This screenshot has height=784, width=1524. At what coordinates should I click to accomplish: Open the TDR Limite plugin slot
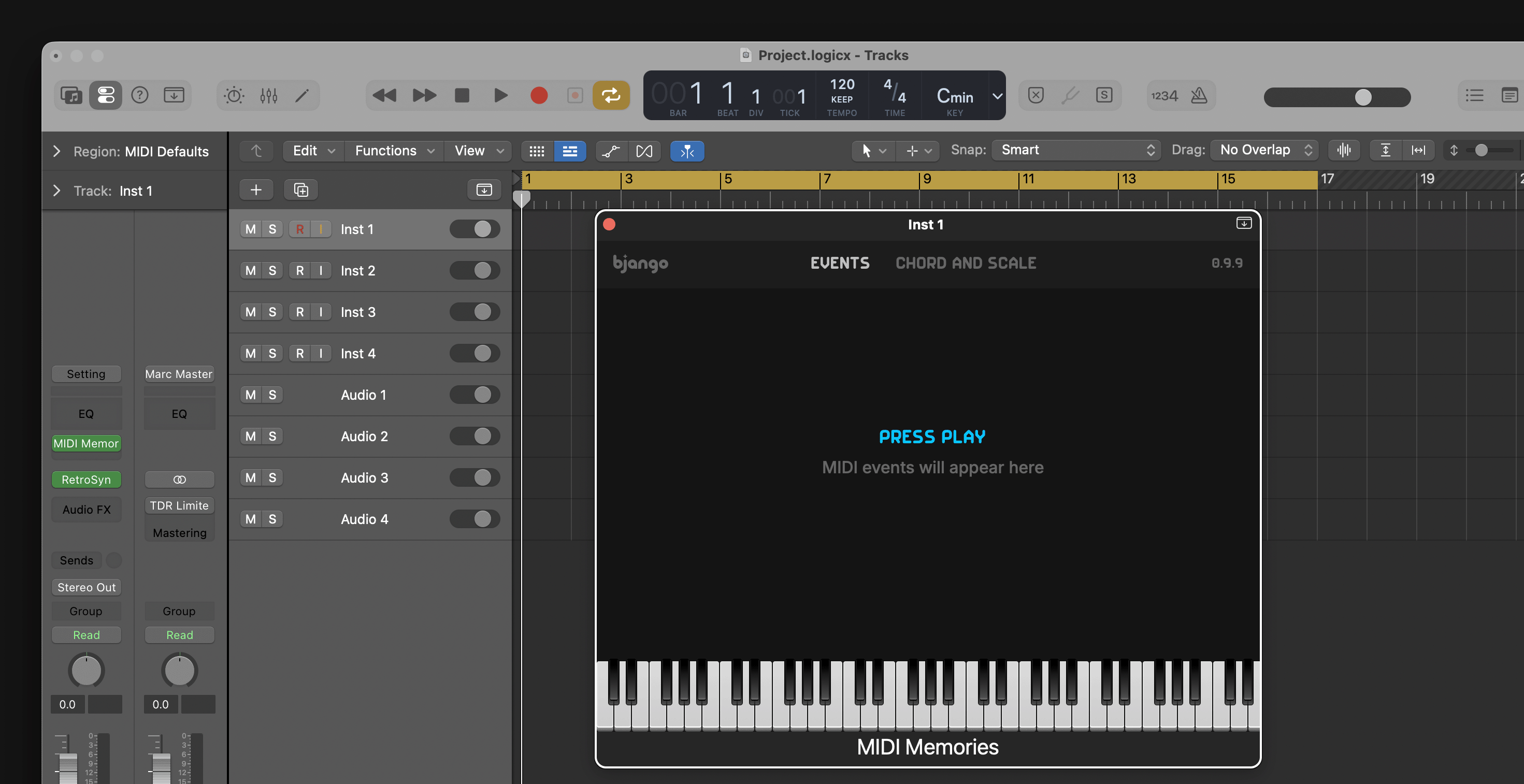click(179, 505)
